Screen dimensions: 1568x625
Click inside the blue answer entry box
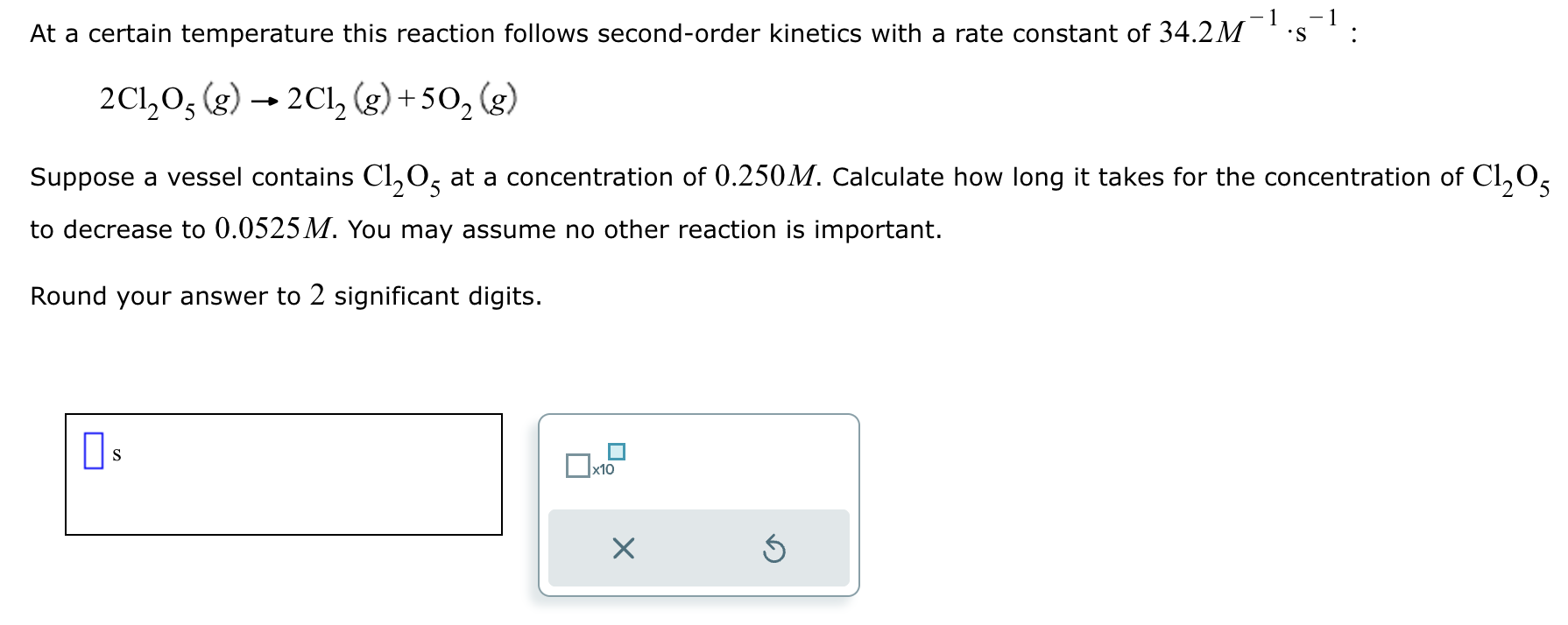(x=95, y=452)
